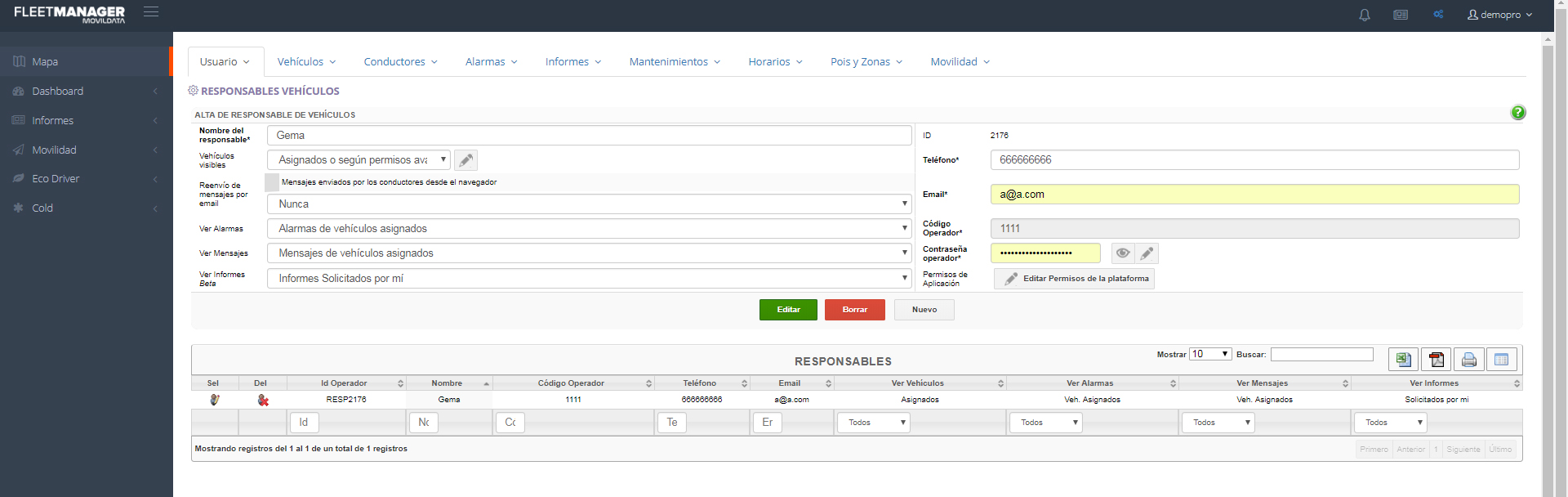
Task: Check the mensajes enviados por conductores checkbox
Action: [272, 182]
